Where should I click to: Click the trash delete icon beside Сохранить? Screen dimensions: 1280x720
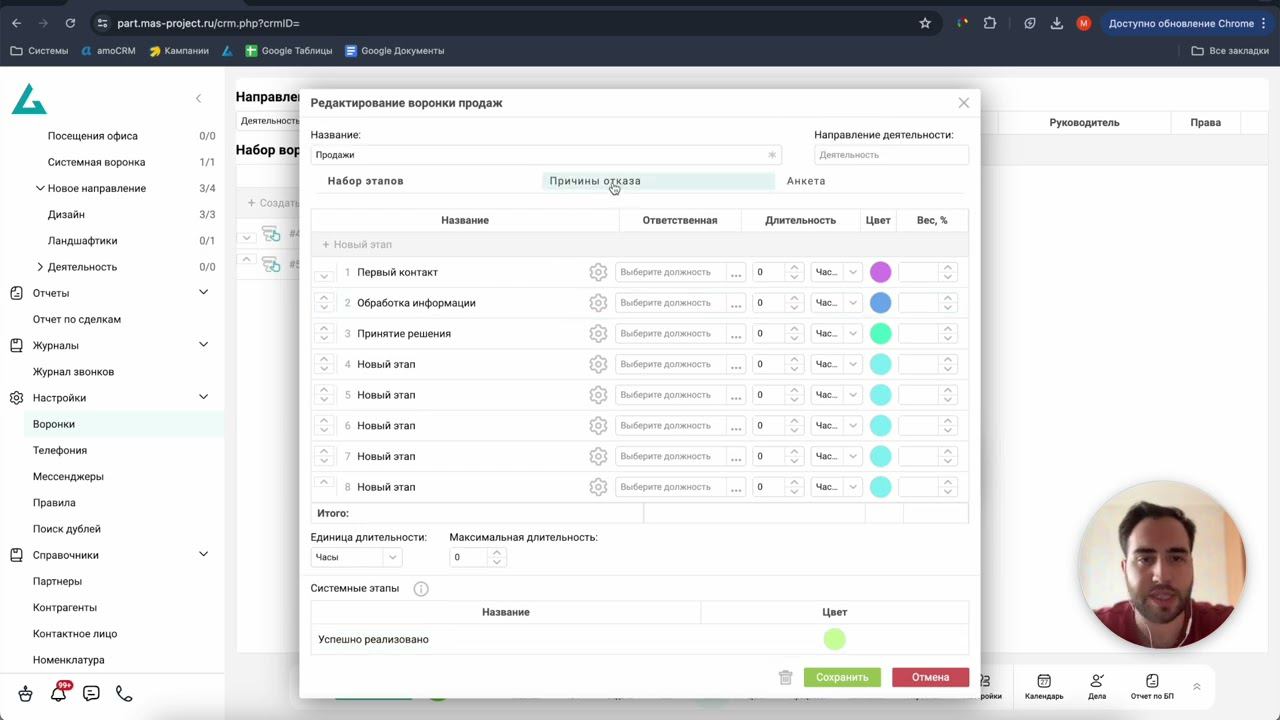[x=785, y=677]
